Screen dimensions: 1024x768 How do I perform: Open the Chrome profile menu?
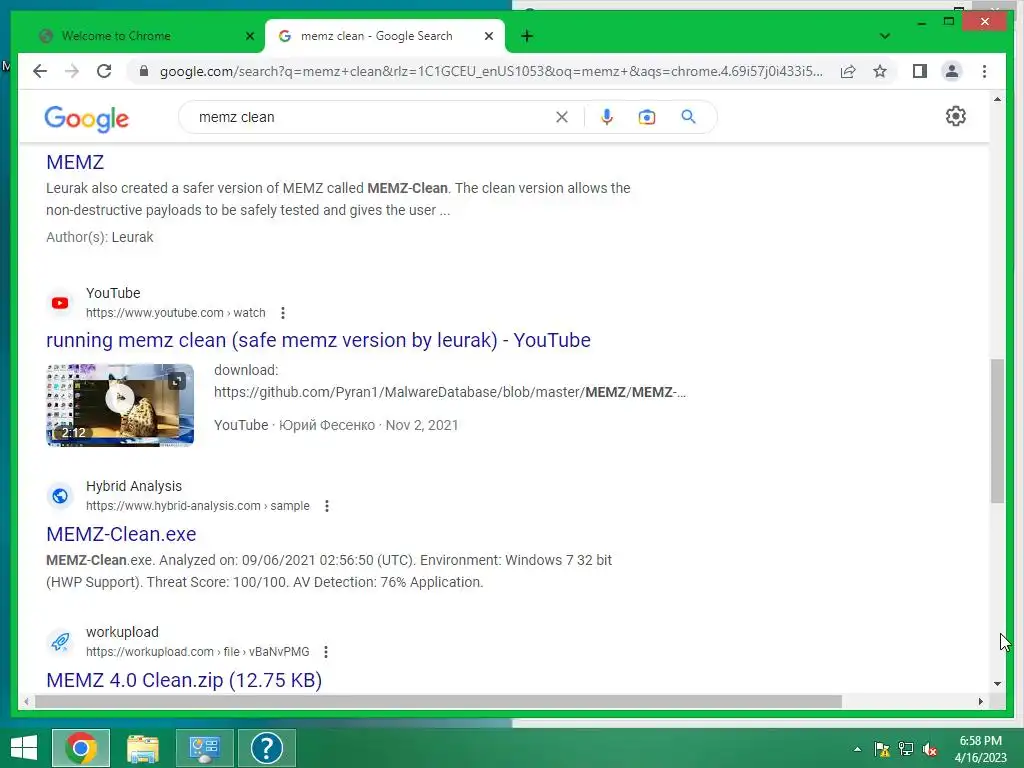click(x=952, y=71)
